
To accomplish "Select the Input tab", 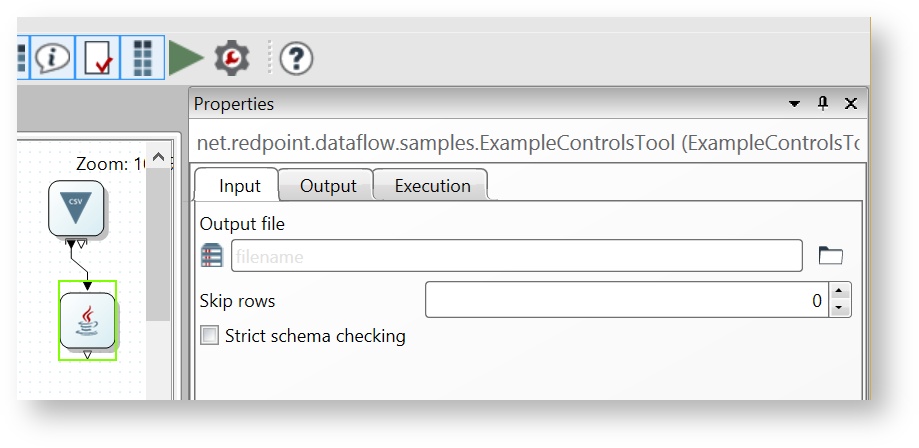I will pyautogui.click(x=239, y=186).
